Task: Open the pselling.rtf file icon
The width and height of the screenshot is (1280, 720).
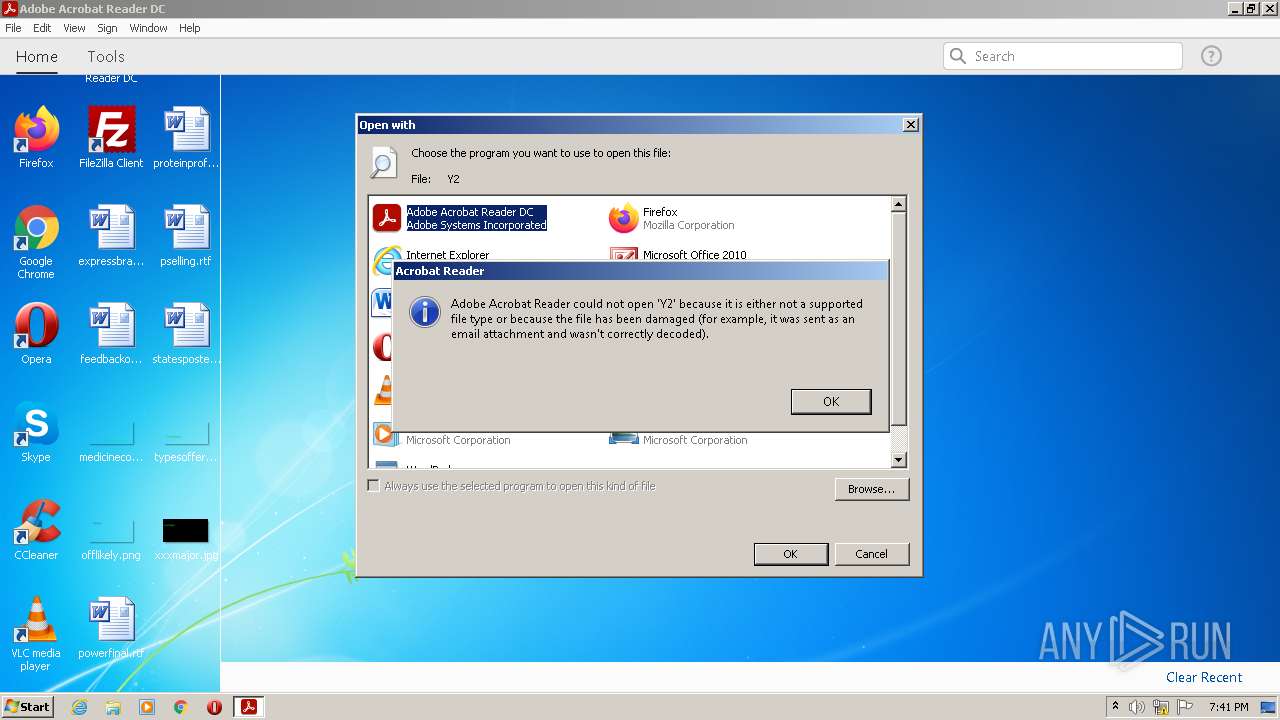Action: click(186, 236)
